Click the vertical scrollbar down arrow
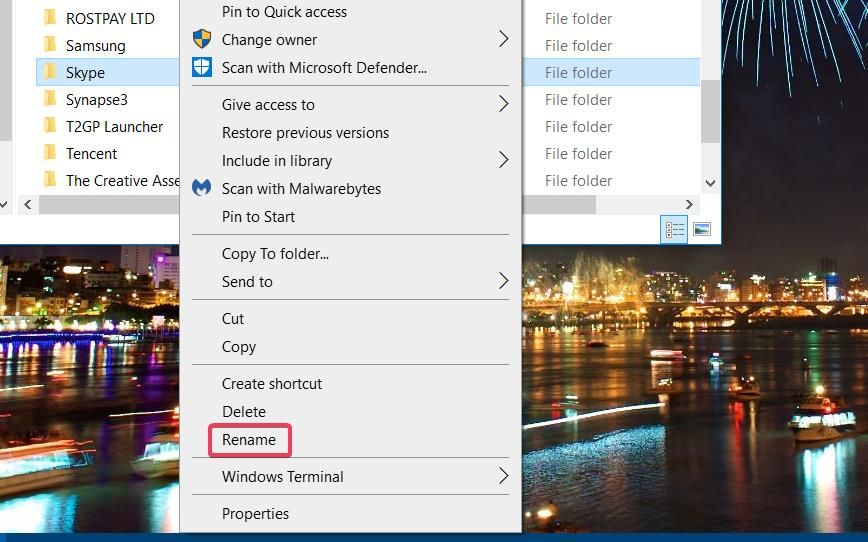 click(x=711, y=183)
